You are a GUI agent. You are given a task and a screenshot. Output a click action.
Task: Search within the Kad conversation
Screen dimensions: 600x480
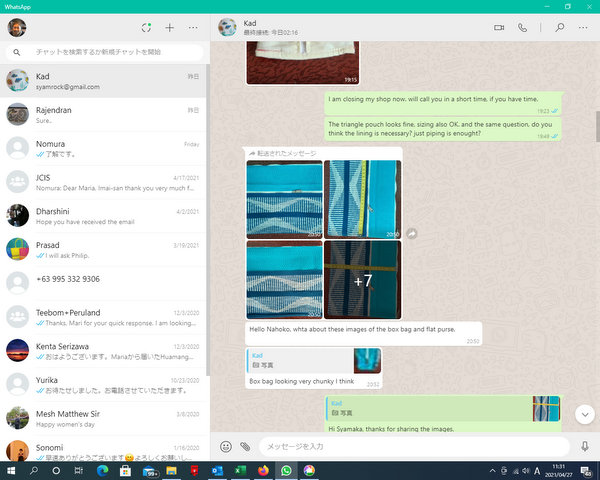[x=560, y=27]
